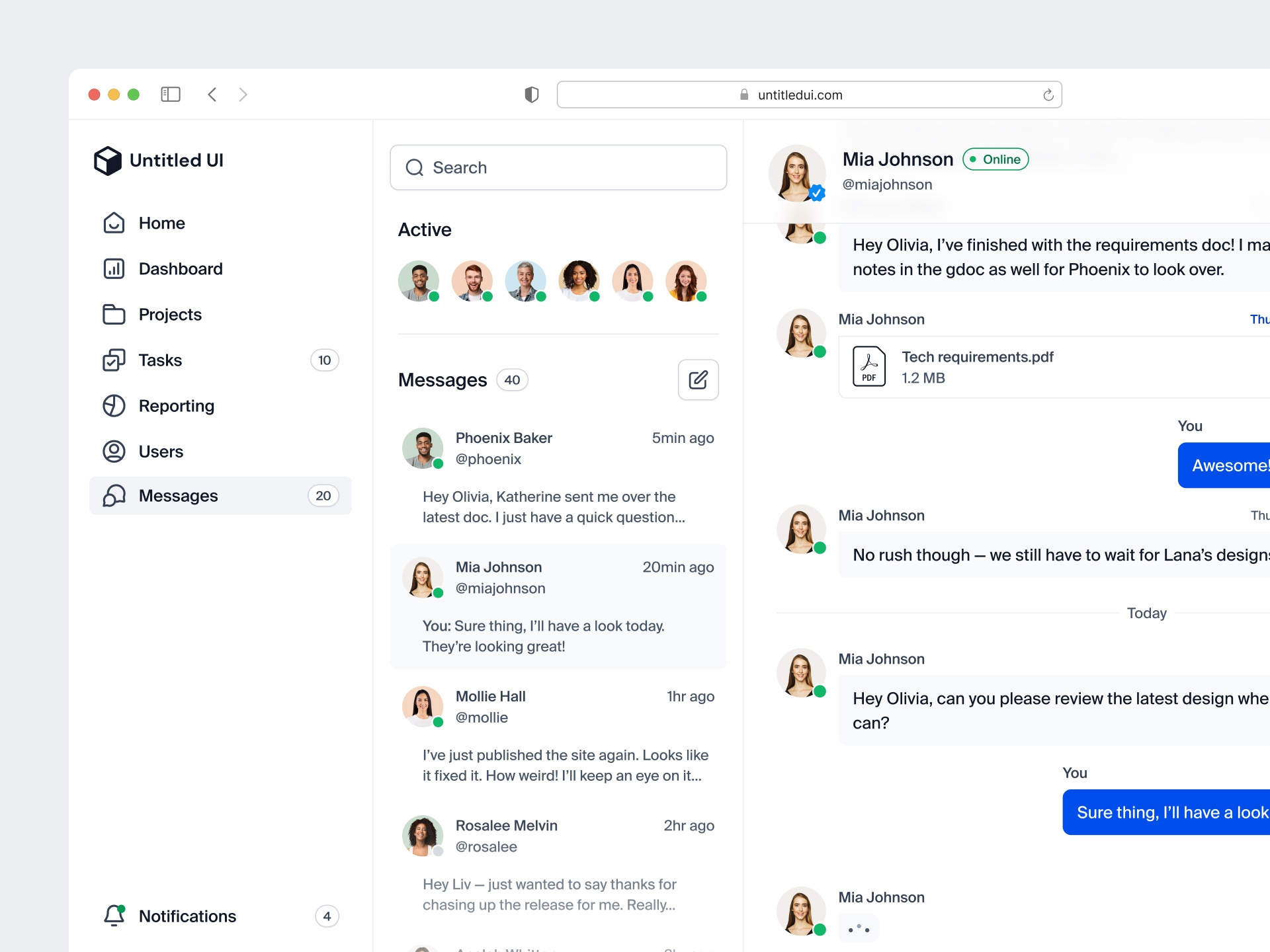1270x952 pixels.
Task: Open Home in the sidebar
Action: pos(161,223)
